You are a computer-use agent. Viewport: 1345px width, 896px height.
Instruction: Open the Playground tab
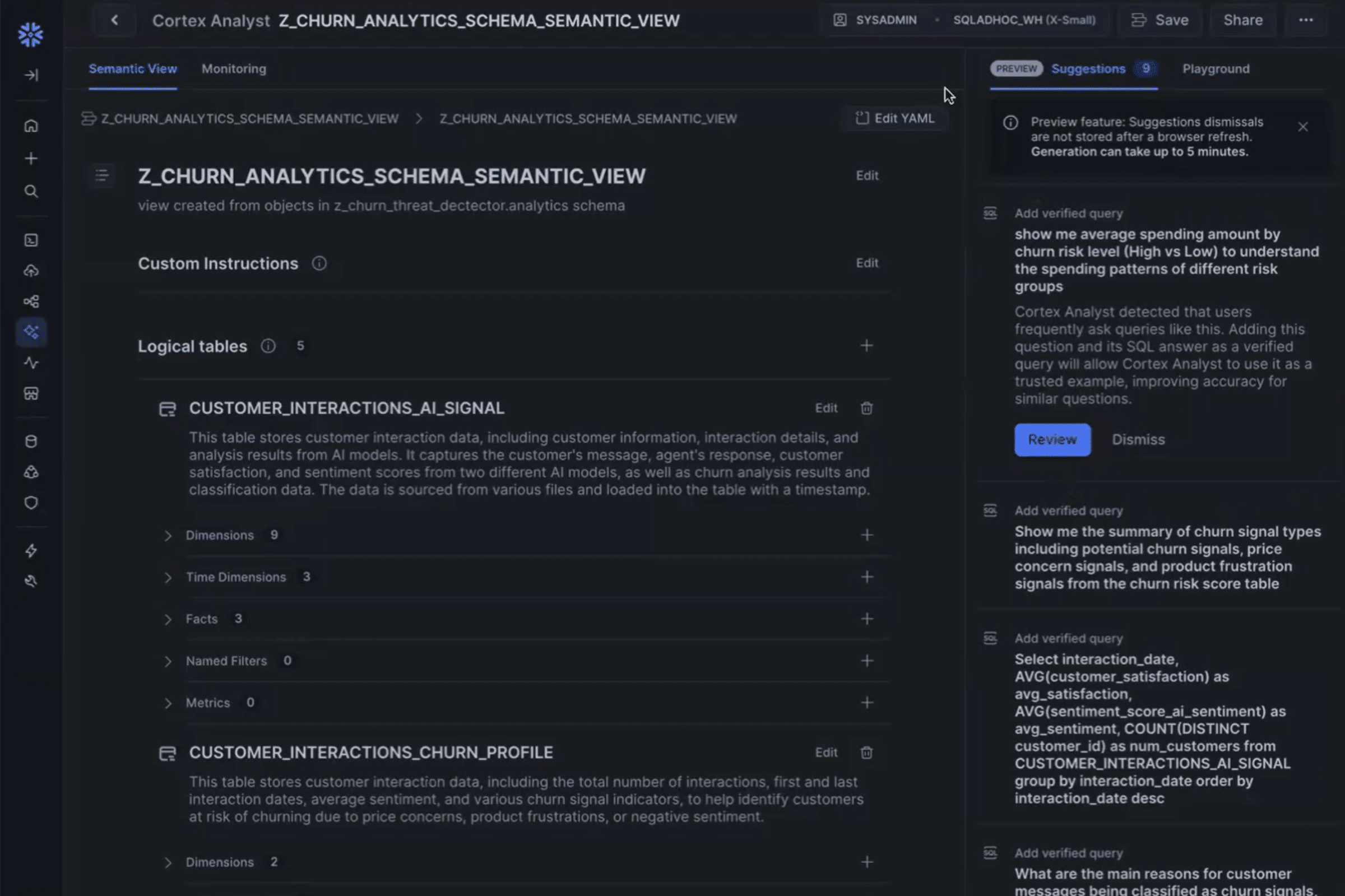(x=1215, y=68)
